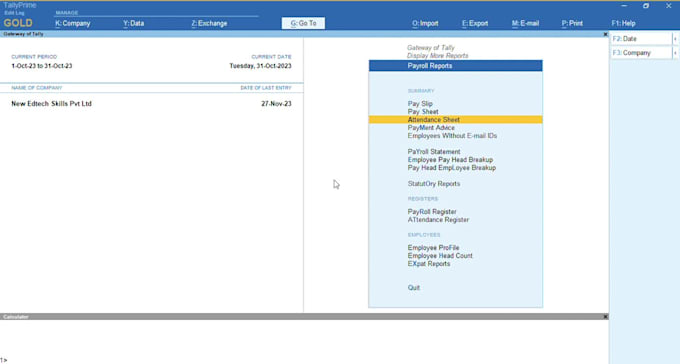Open the K: Company menu
Viewport: 680px width, 364px height.
click(x=72, y=23)
